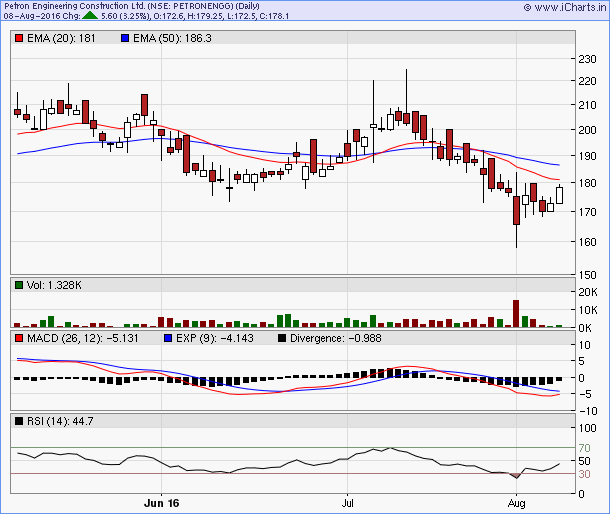Click the black Divergence legend swatch
The width and height of the screenshot is (610, 514).
tap(282, 338)
